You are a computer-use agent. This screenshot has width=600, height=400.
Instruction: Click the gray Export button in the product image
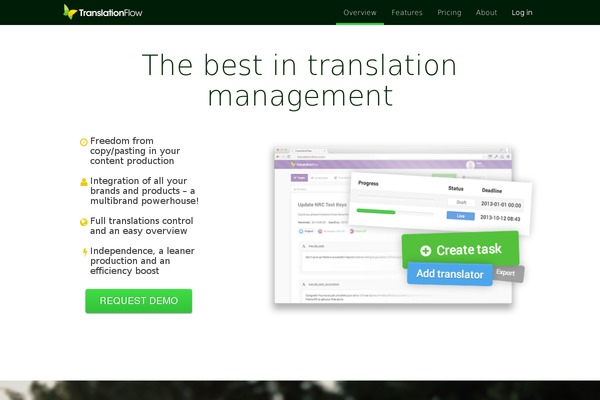point(507,274)
